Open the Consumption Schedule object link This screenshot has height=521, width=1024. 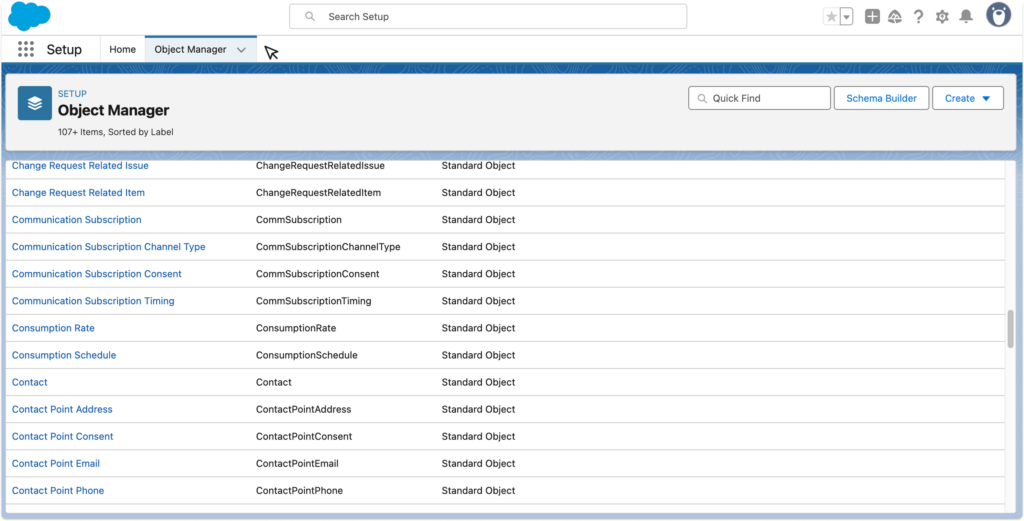(x=64, y=355)
